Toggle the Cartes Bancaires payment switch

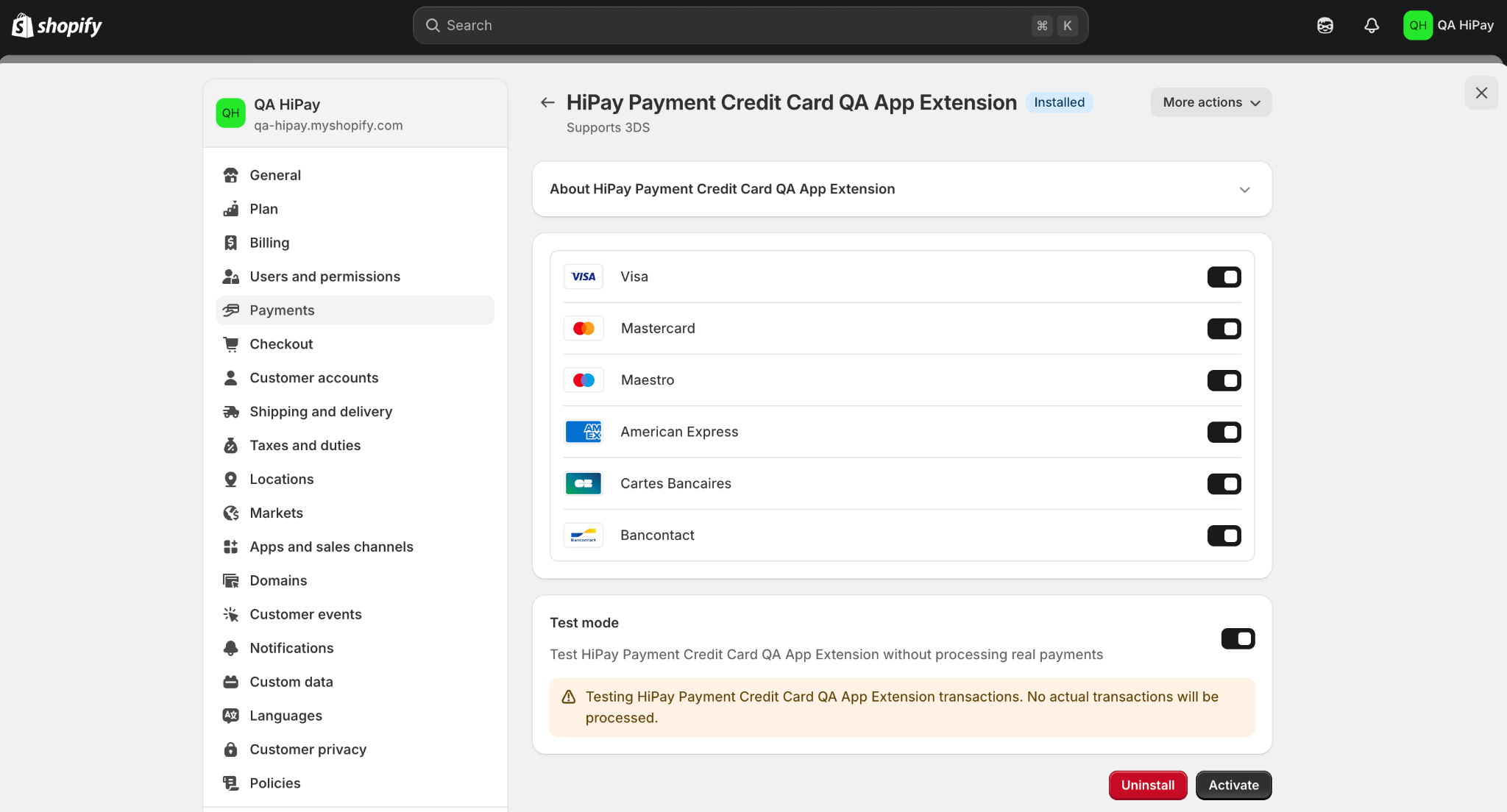click(x=1224, y=484)
